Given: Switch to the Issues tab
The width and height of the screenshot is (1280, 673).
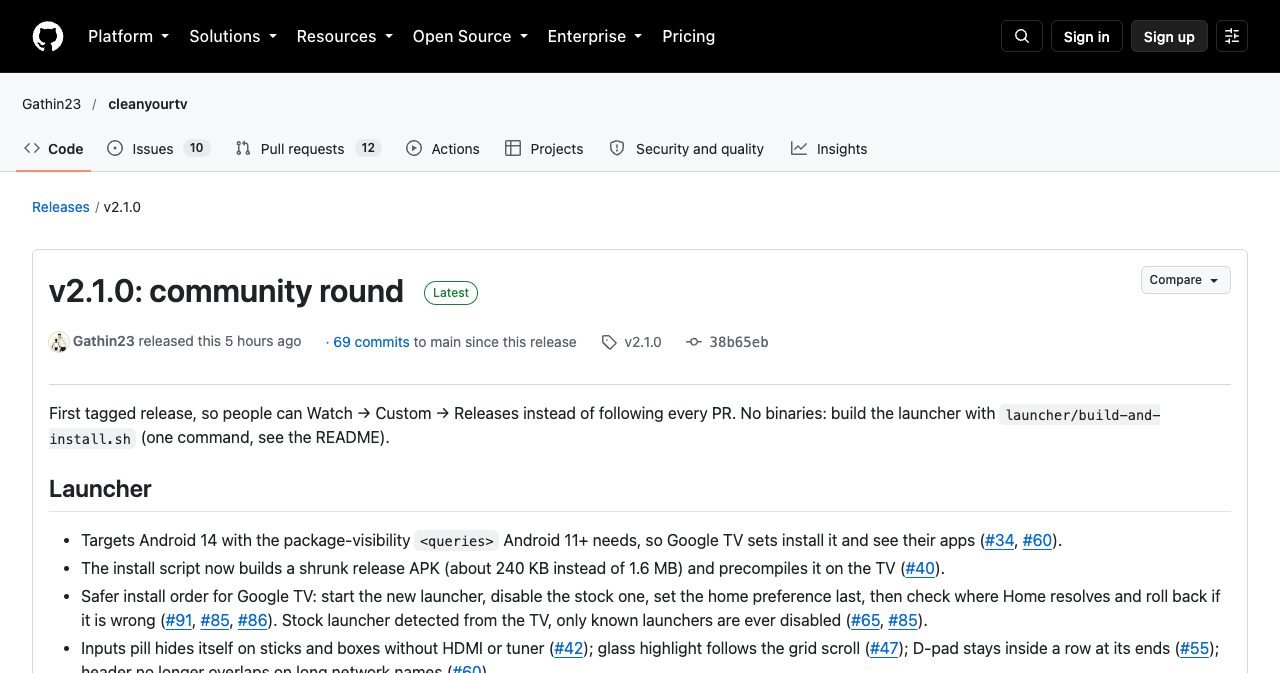Looking at the screenshot, I should tap(157, 148).
